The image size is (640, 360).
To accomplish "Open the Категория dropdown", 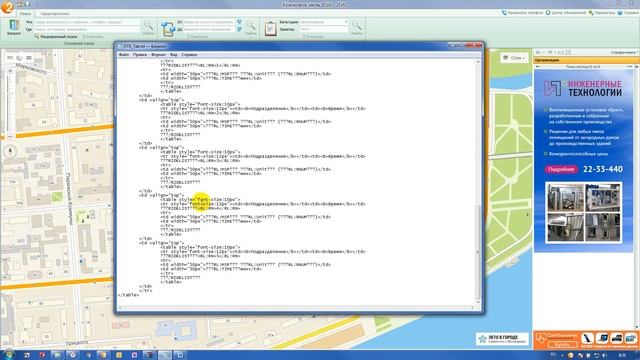I will point(324,22).
